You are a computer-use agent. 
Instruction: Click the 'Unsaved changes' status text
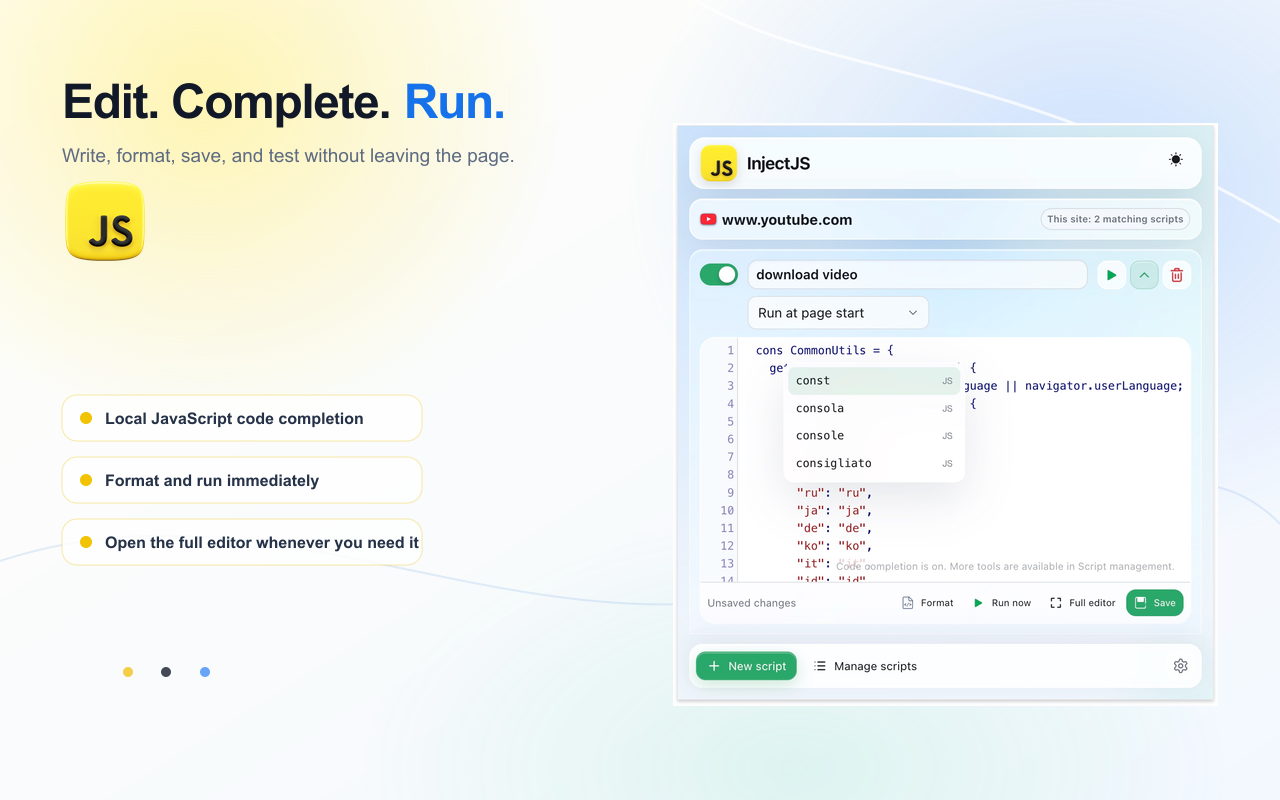coord(752,603)
